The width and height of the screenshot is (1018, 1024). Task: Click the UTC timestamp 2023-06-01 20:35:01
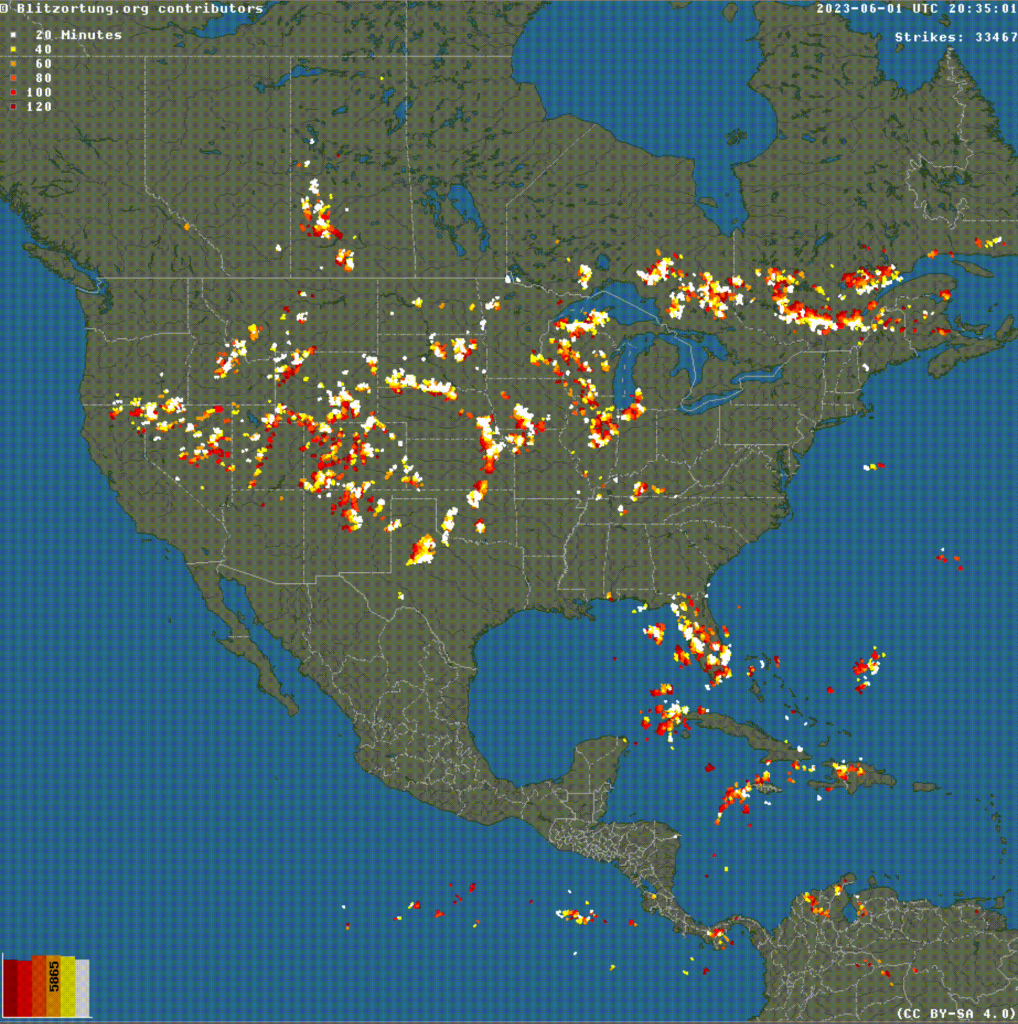tap(916, 8)
